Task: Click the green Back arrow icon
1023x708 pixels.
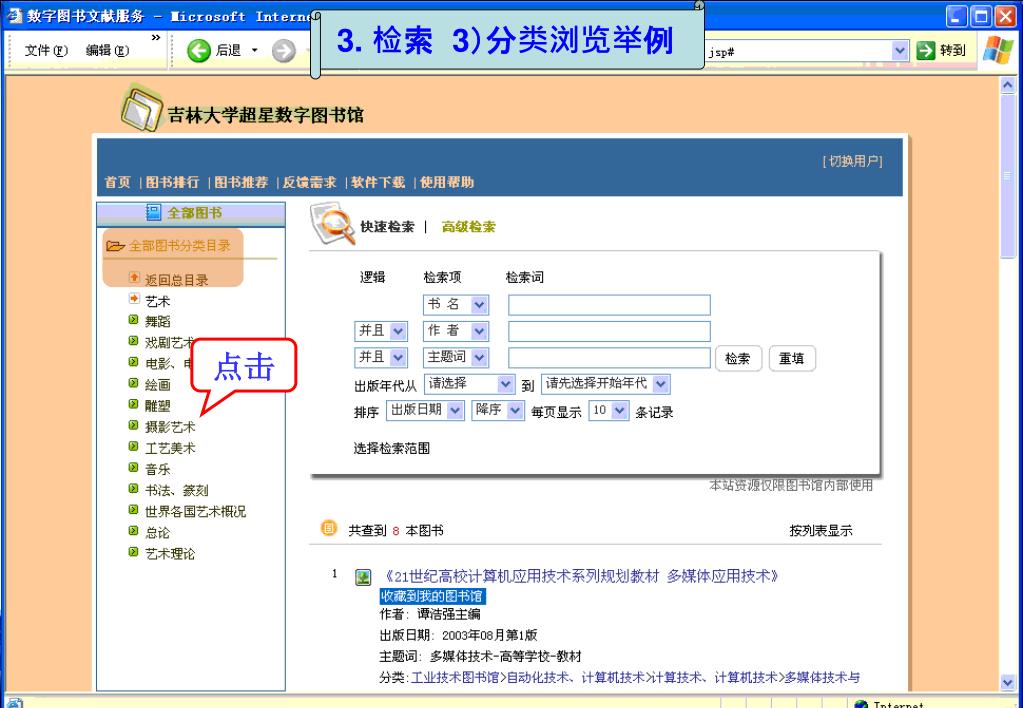Action: coord(198,50)
